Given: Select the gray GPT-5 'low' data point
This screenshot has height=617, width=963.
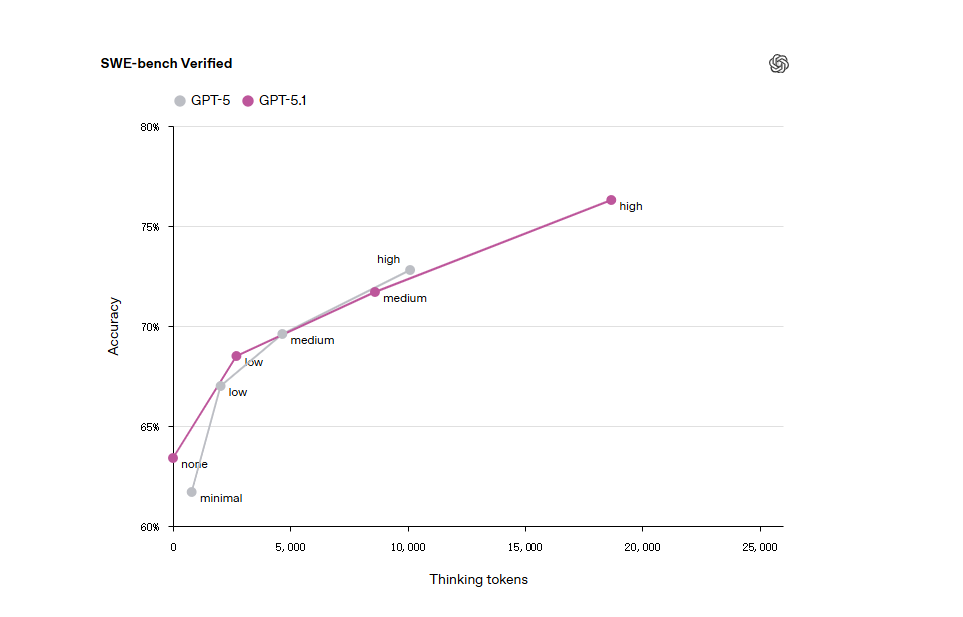Looking at the screenshot, I should coord(220,386).
